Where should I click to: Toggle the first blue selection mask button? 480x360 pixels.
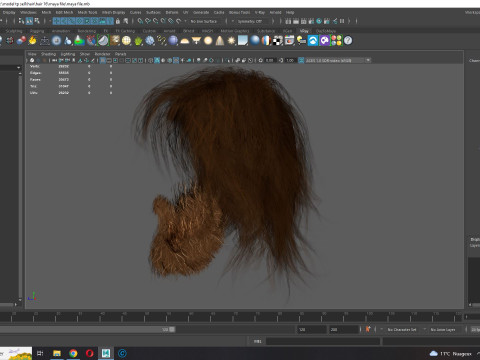tap(56, 21)
